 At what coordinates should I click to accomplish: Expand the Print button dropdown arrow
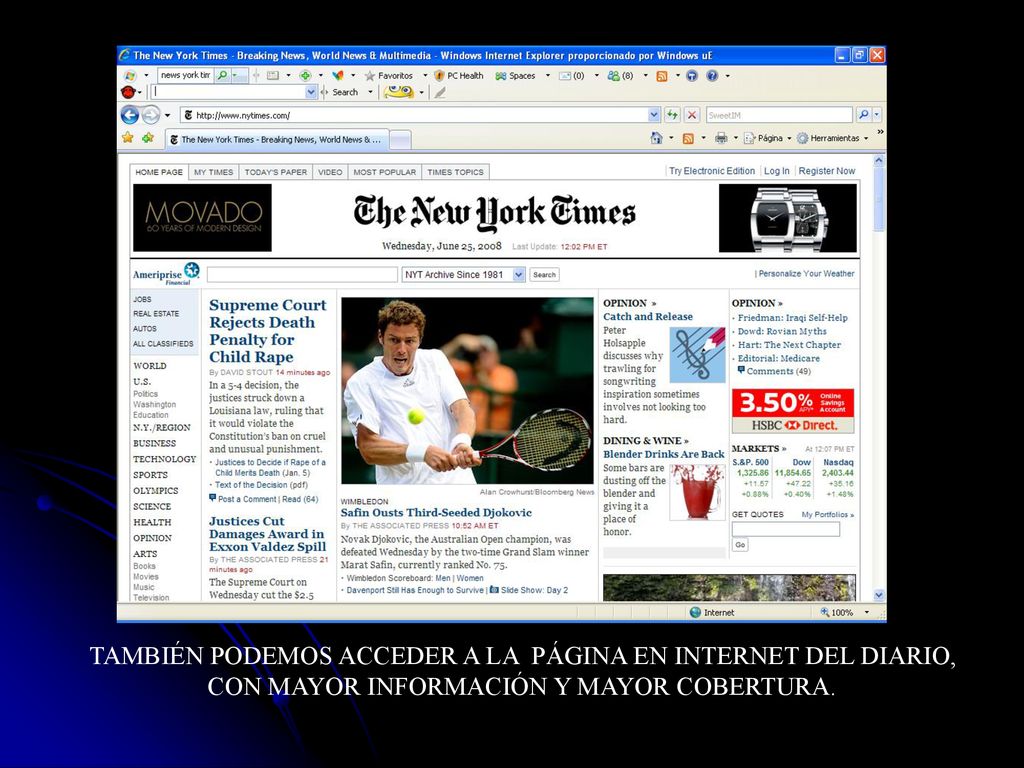(735, 138)
